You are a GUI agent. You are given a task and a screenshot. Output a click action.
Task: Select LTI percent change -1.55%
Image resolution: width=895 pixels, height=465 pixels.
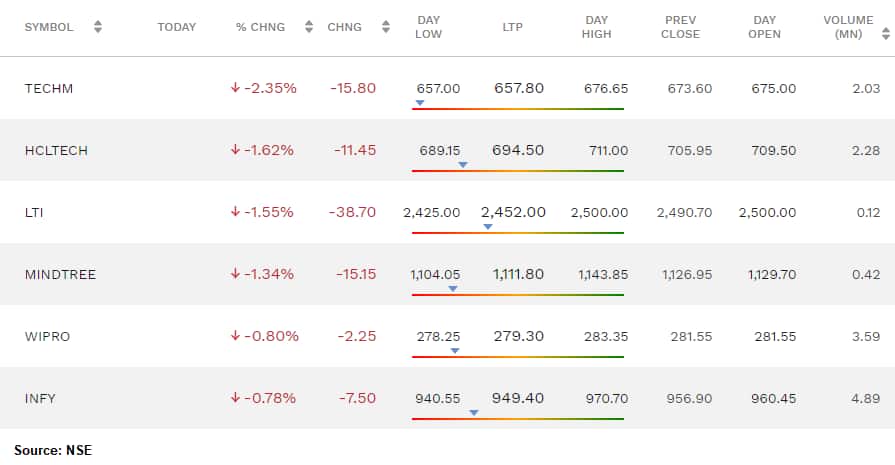coord(269,212)
